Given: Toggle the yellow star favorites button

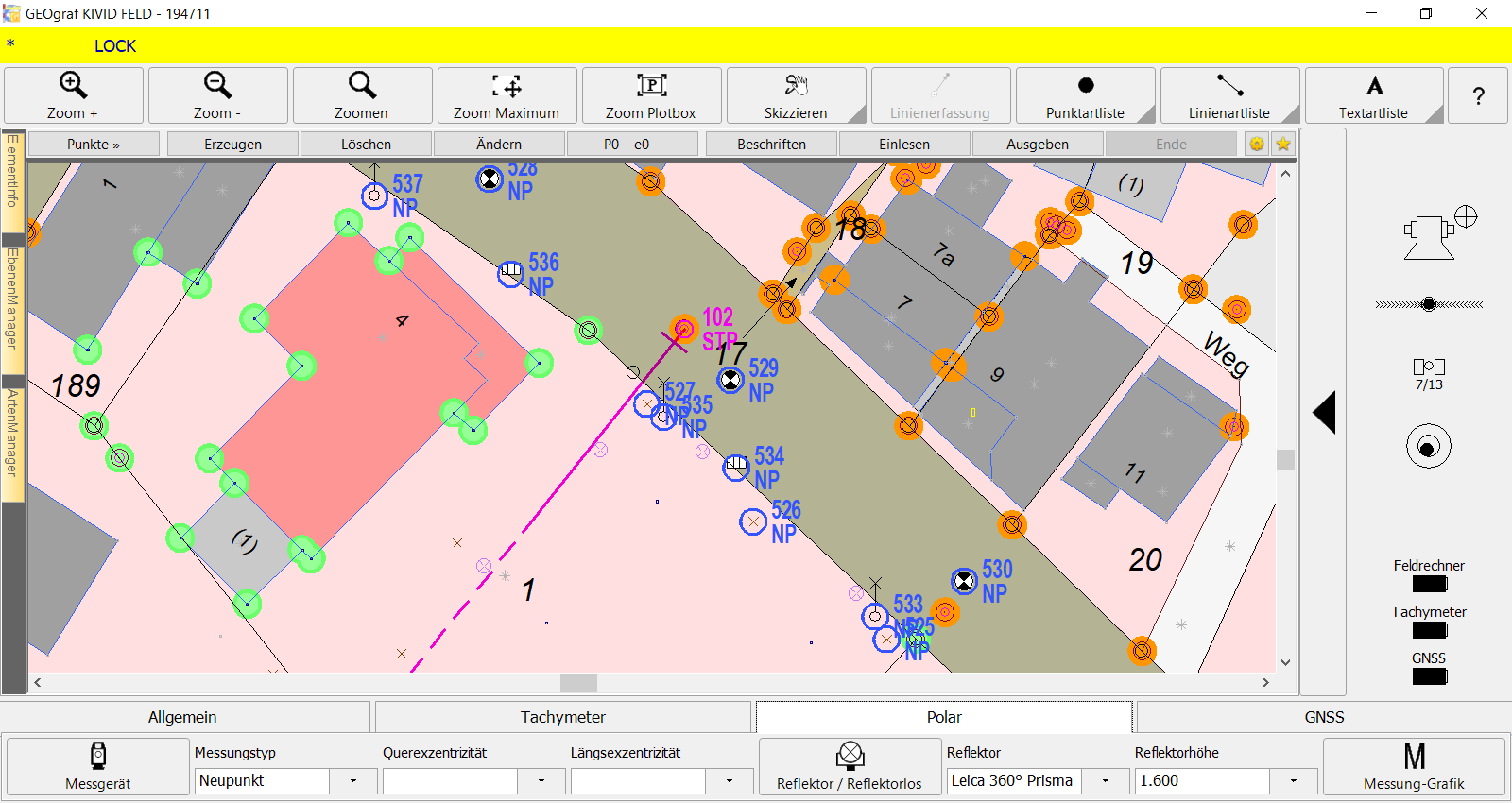Looking at the screenshot, I should click(1283, 145).
